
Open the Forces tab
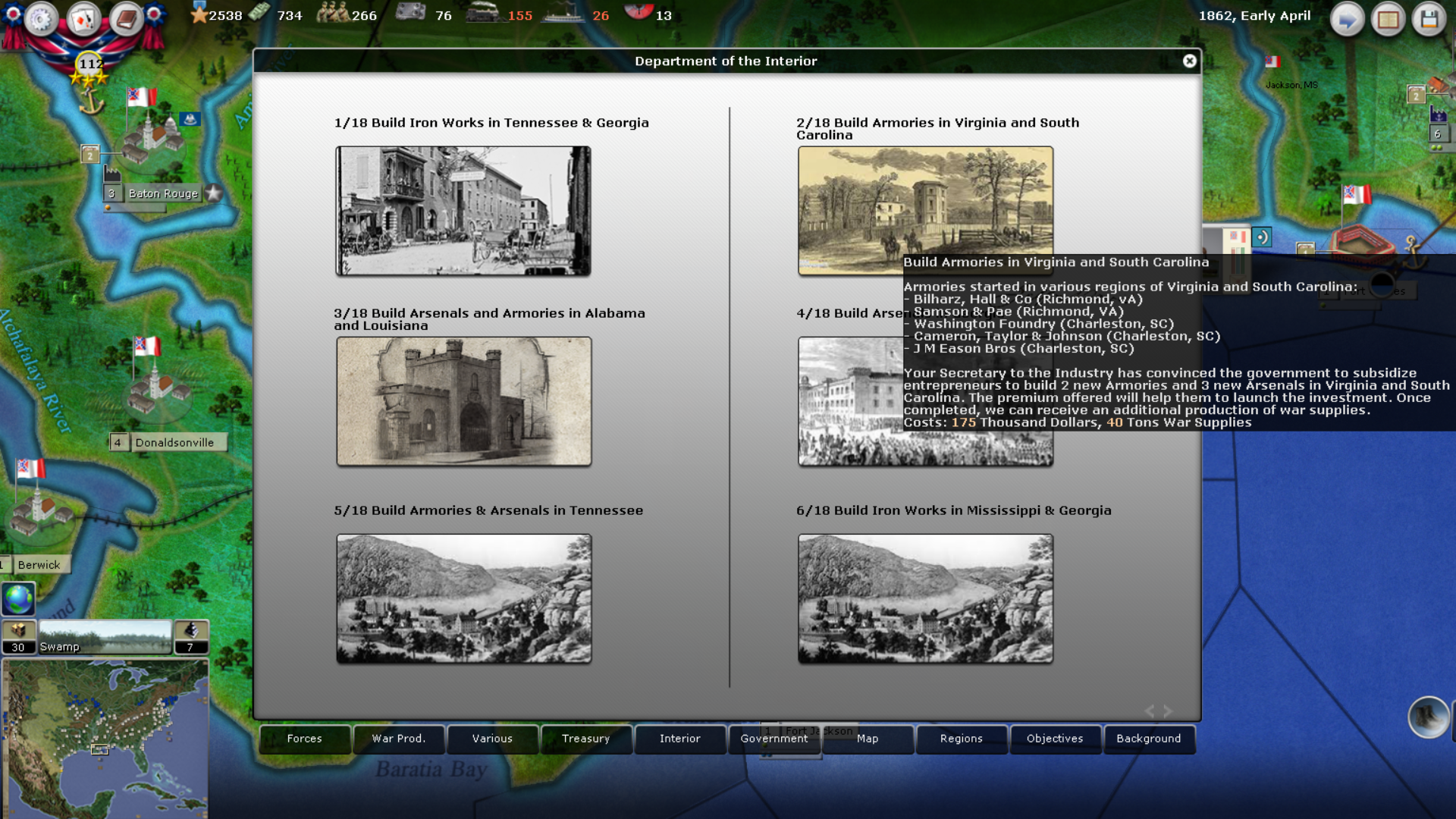point(304,739)
